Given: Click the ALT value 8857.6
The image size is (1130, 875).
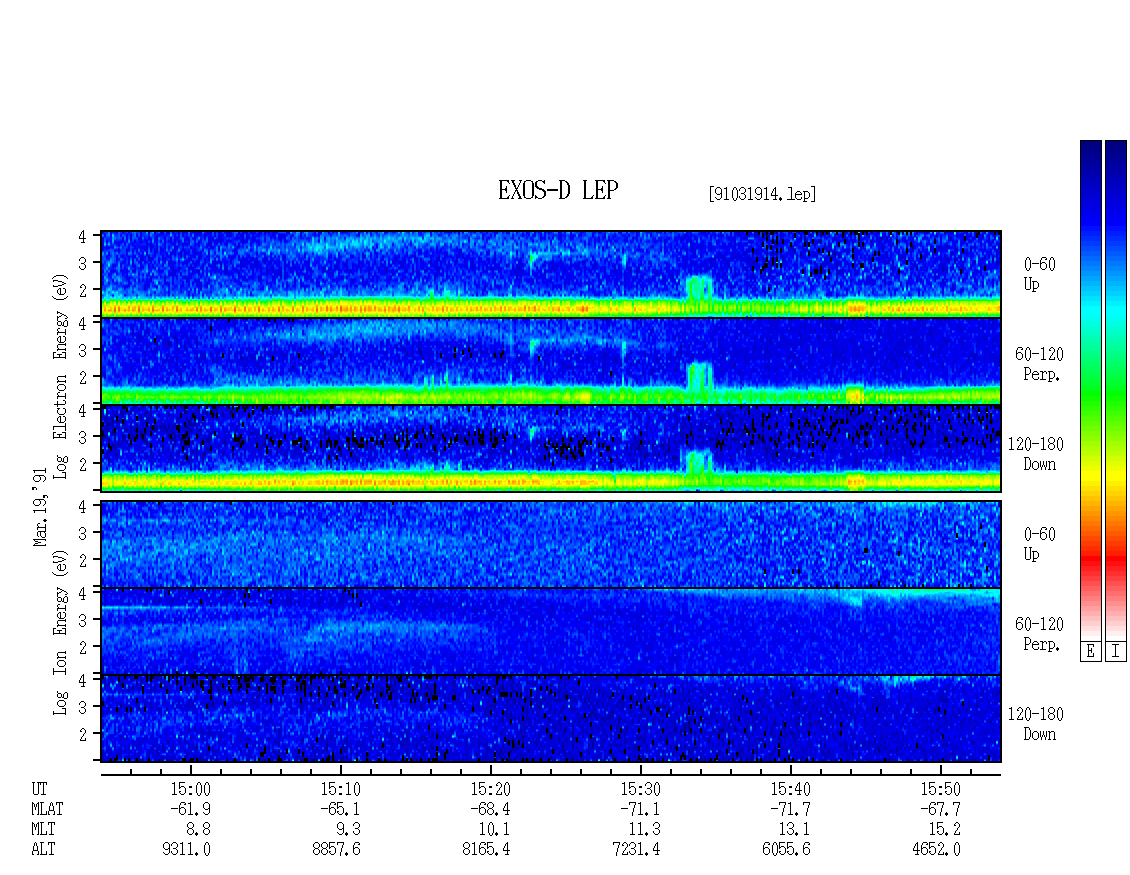Looking at the screenshot, I should (337, 850).
